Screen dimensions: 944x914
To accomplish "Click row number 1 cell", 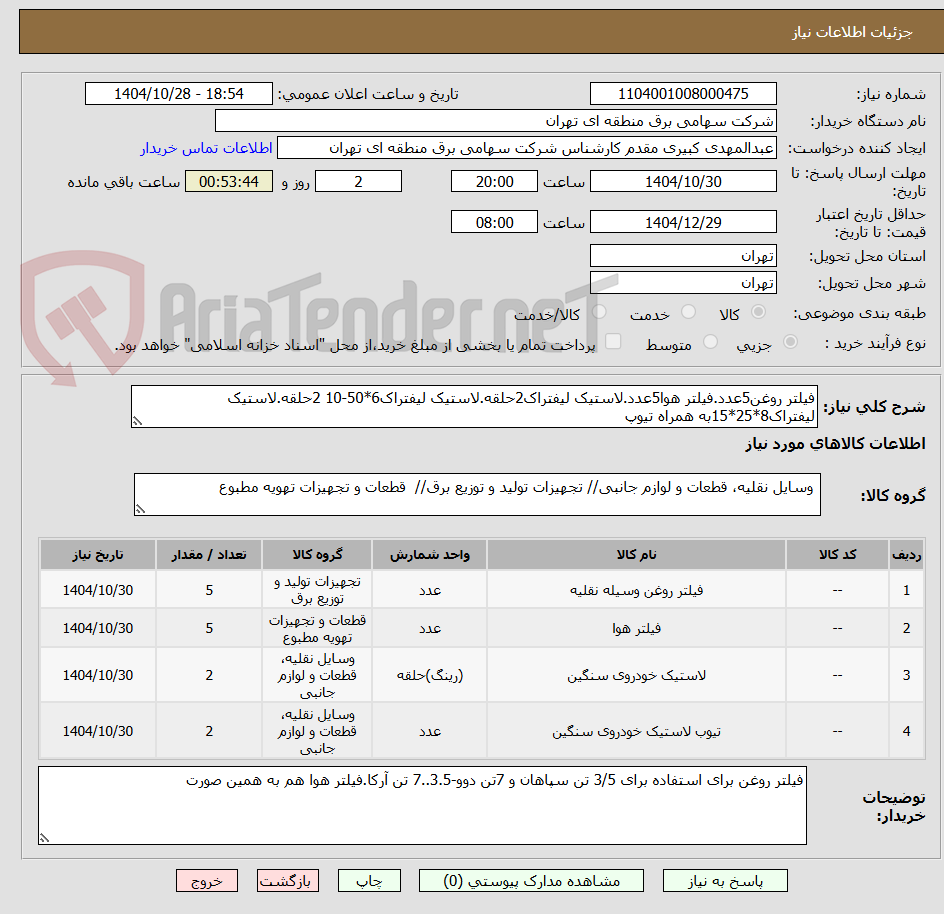I will [x=907, y=590].
